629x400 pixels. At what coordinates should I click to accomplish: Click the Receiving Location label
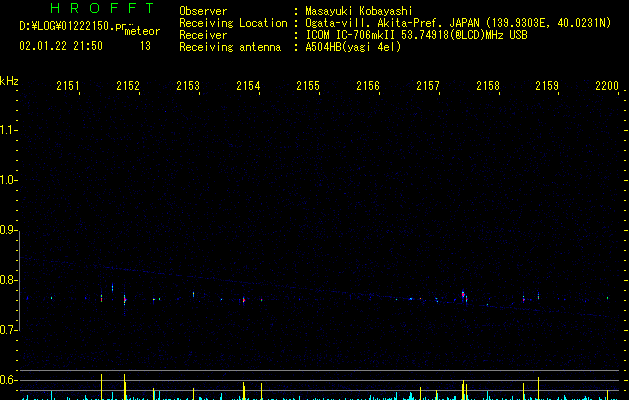pos(233,23)
